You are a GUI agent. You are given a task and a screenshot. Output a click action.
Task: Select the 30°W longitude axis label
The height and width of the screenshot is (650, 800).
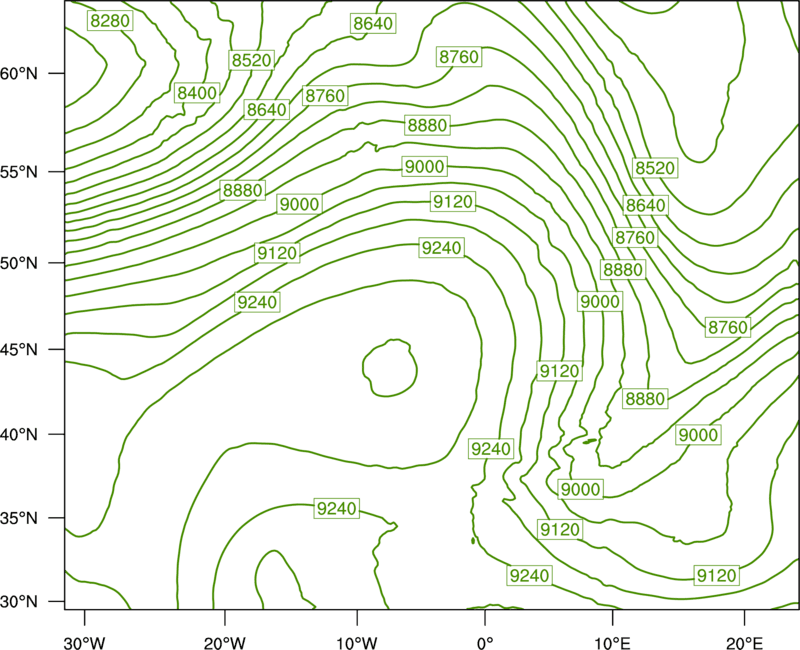tap(84, 643)
